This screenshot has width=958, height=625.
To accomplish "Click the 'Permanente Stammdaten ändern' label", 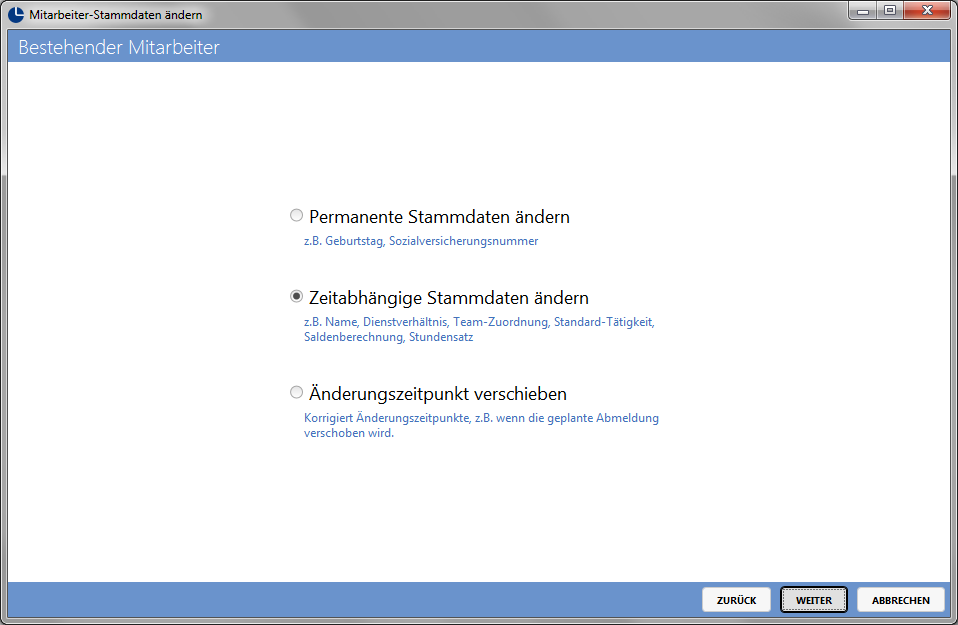I will pyautogui.click(x=439, y=217).
